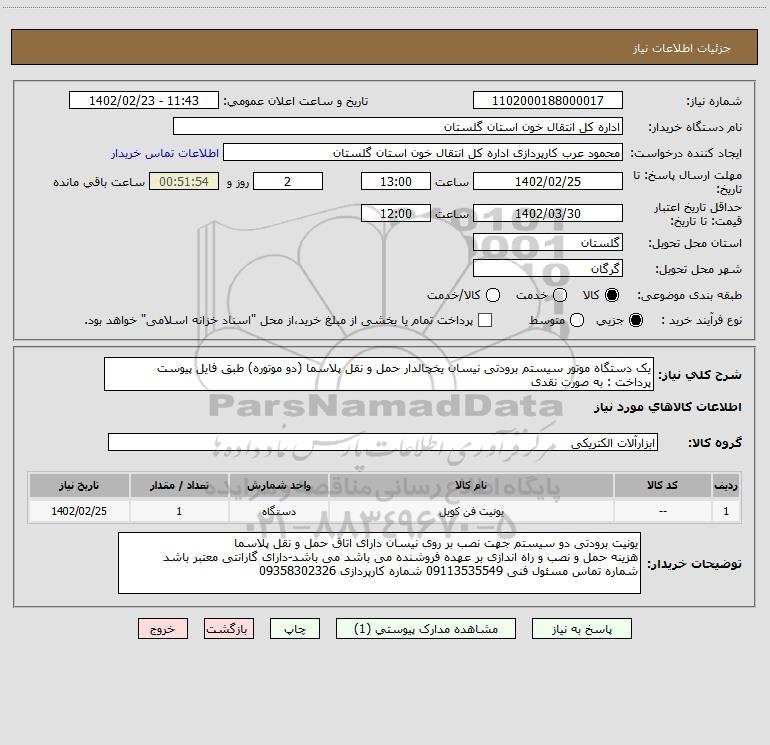Click the شماره نیاز field 1102000188000017
This screenshot has height=745, width=770.
click(548, 100)
